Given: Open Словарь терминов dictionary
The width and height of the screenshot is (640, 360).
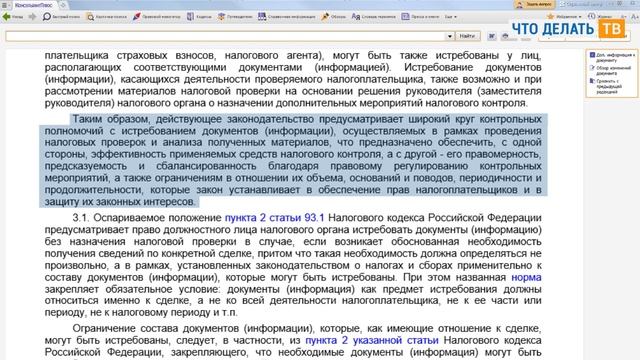Looking at the screenshot, I should 374,17.
